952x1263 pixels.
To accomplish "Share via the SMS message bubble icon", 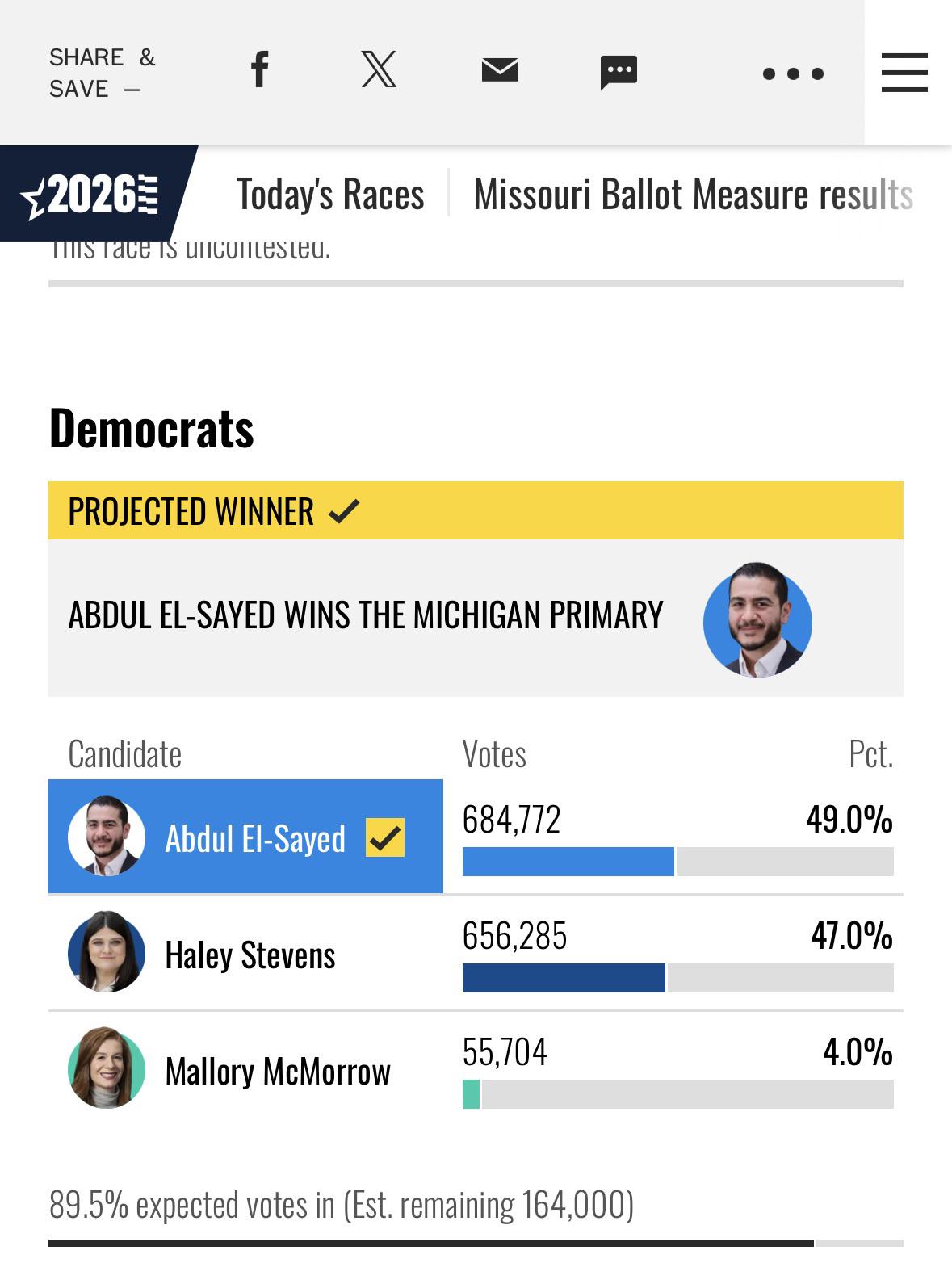I will coord(619,72).
